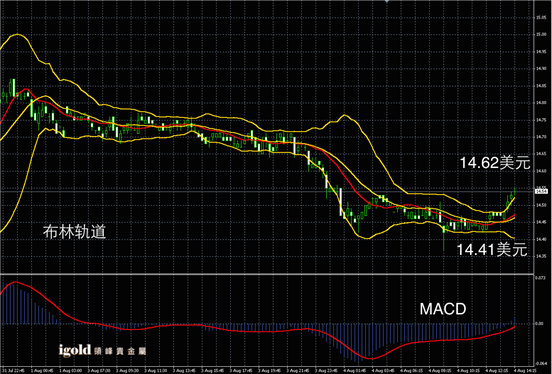Click the 14.40 price axis label
The width and height of the screenshot is (552, 374).
click(541, 239)
